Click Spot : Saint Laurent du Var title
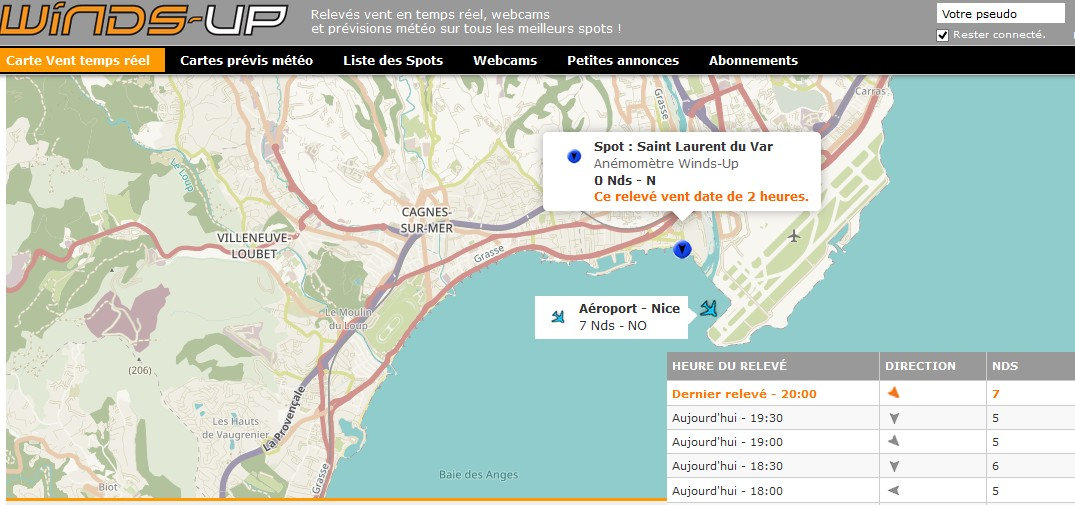 (683, 147)
